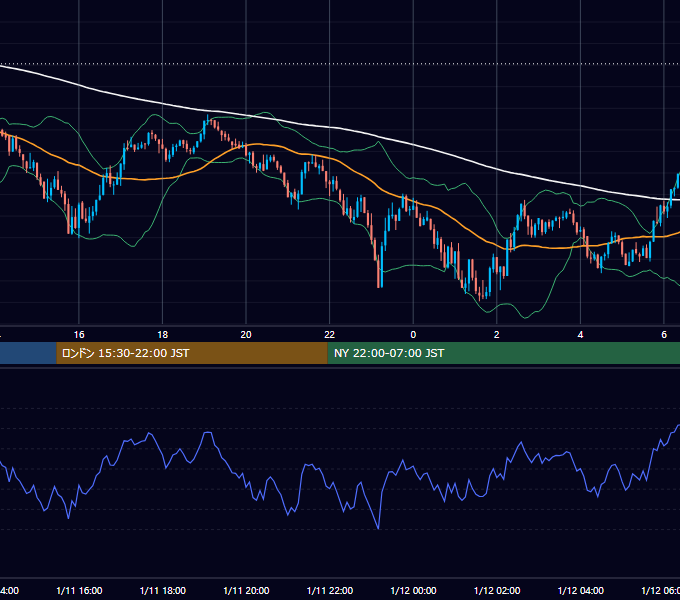Click the 2 hour label on the price chart axis
The width and height of the screenshot is (680, 600).
pos(497,335)
